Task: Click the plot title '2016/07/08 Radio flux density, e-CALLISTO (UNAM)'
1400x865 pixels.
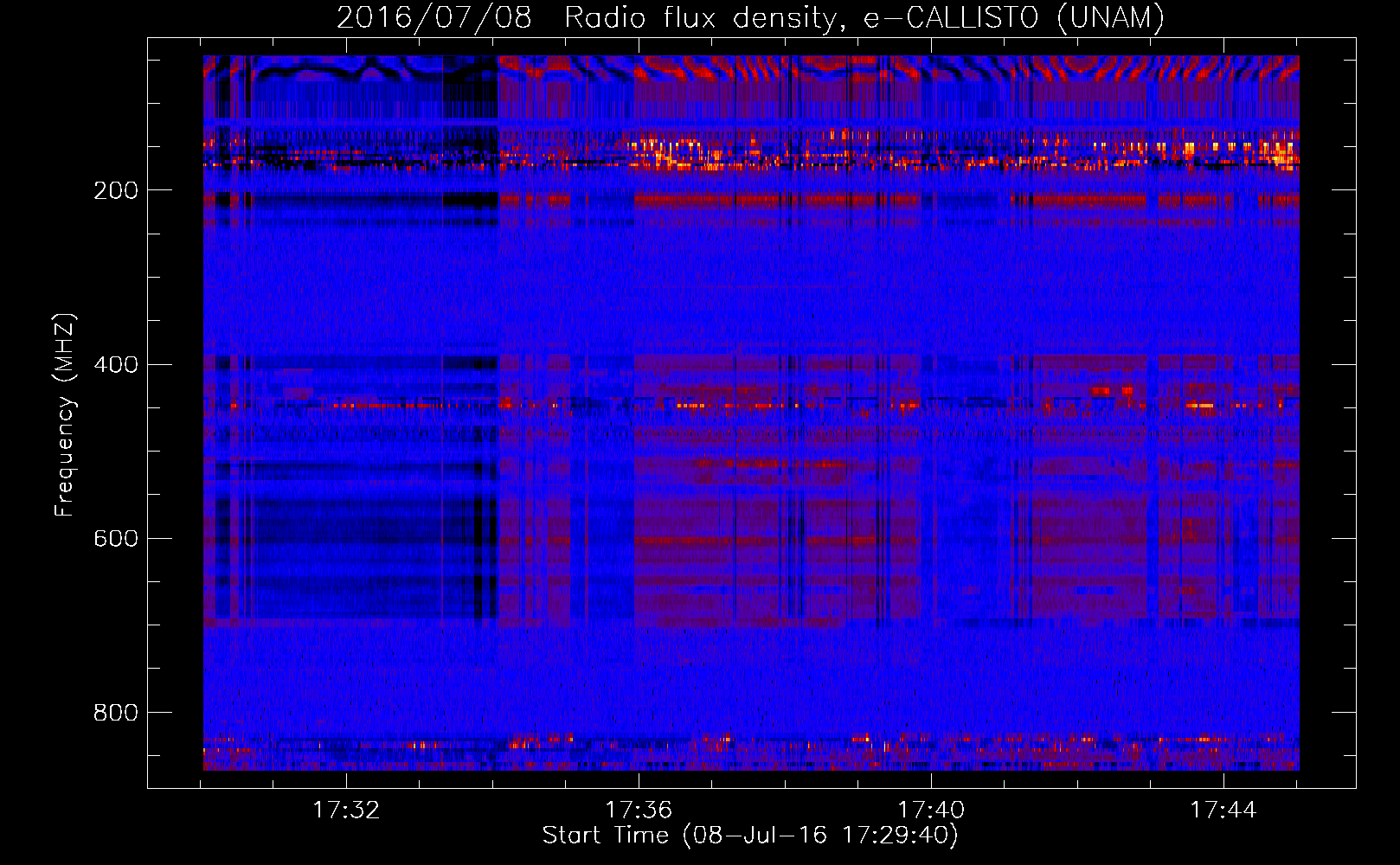Action: pos(750,17)
